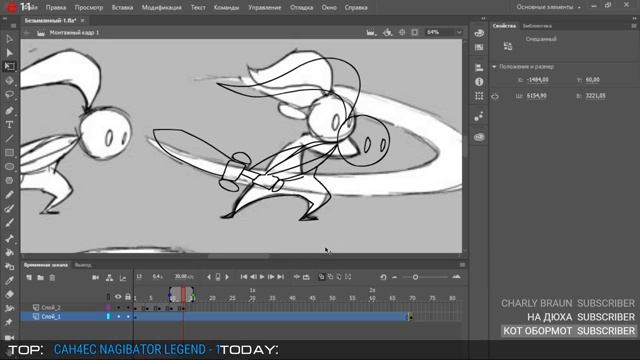
Task: Select the Paint Bucket tool
Action: pos(9,253)
